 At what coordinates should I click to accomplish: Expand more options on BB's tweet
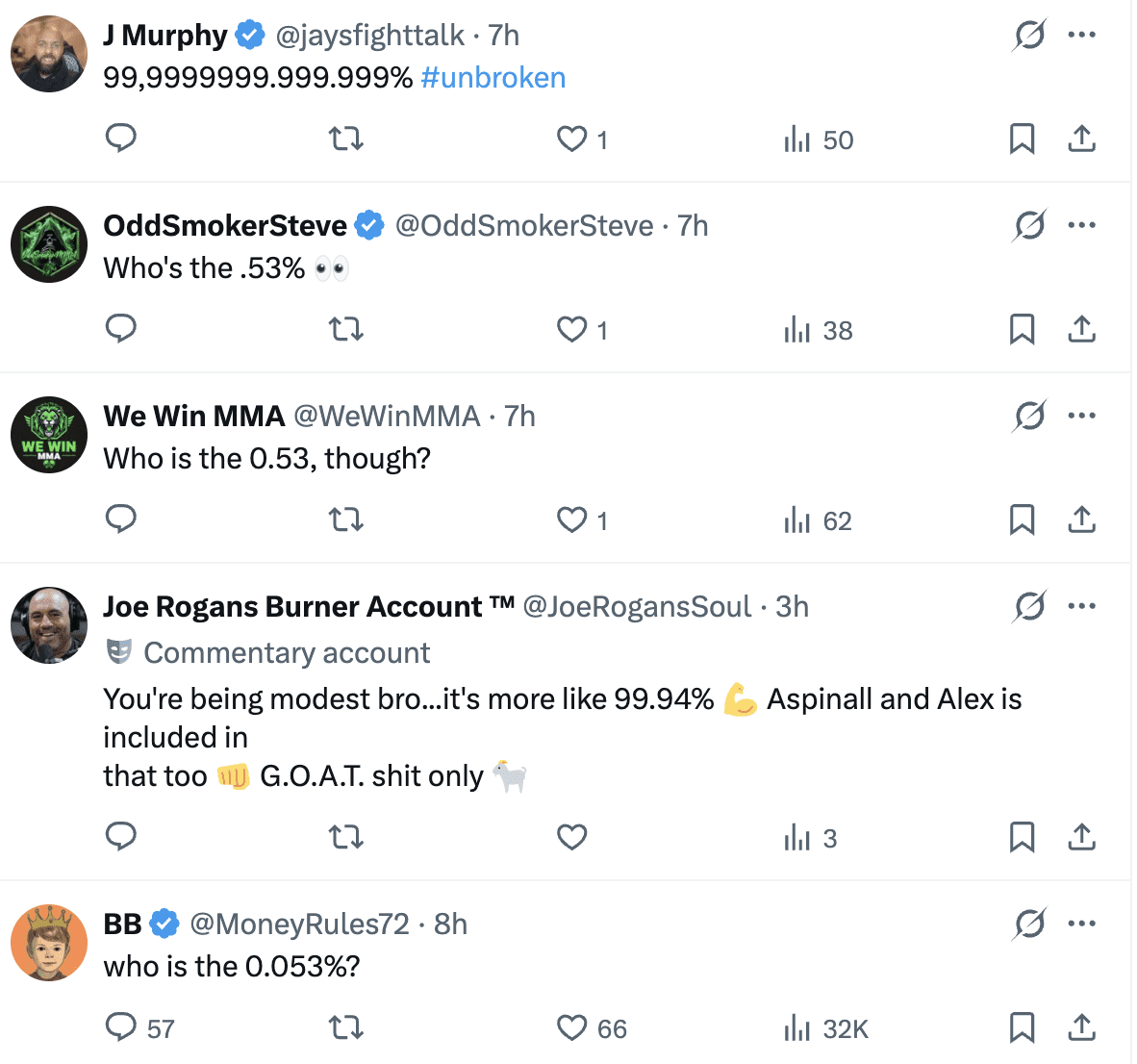(1082, 925)
